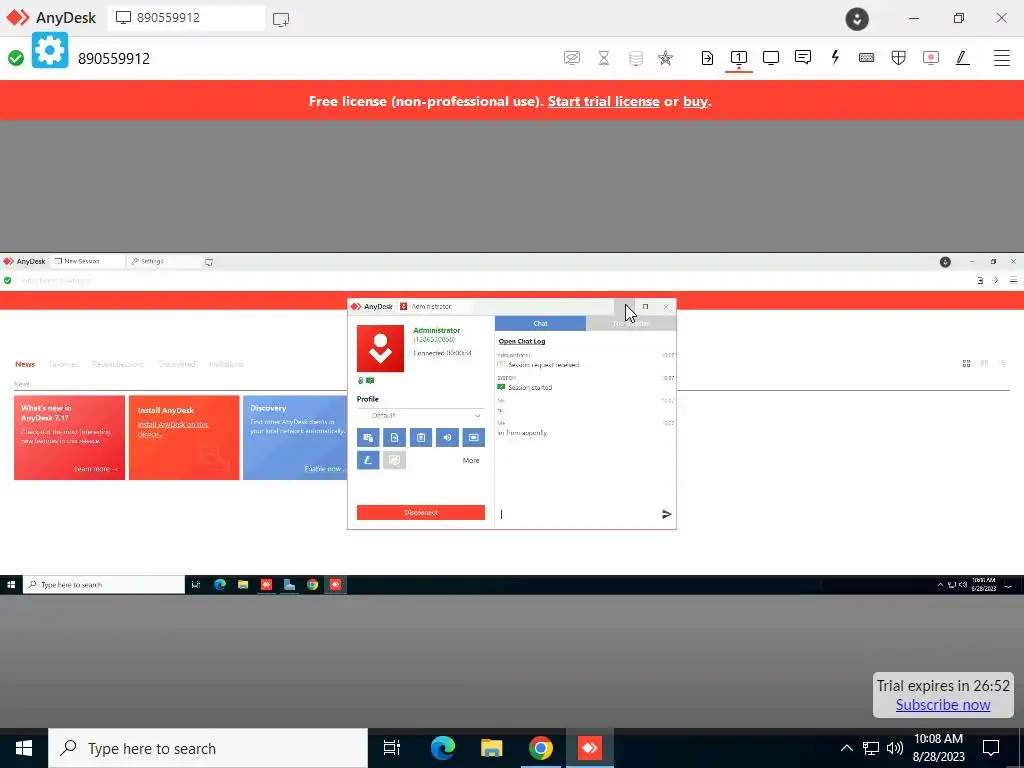Viewport: 1024px width, 768px height.
Task: Open the Invitations tab in remote window
Action: coord(226,364)
